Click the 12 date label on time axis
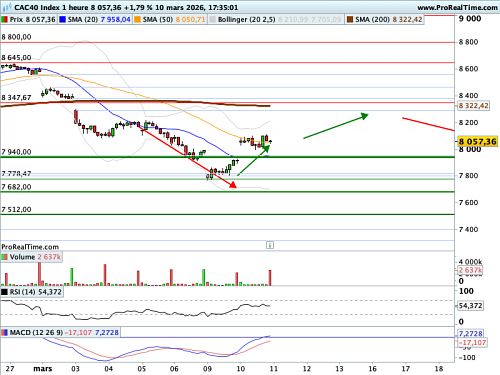The image size is (500, 375). (307, 369)
